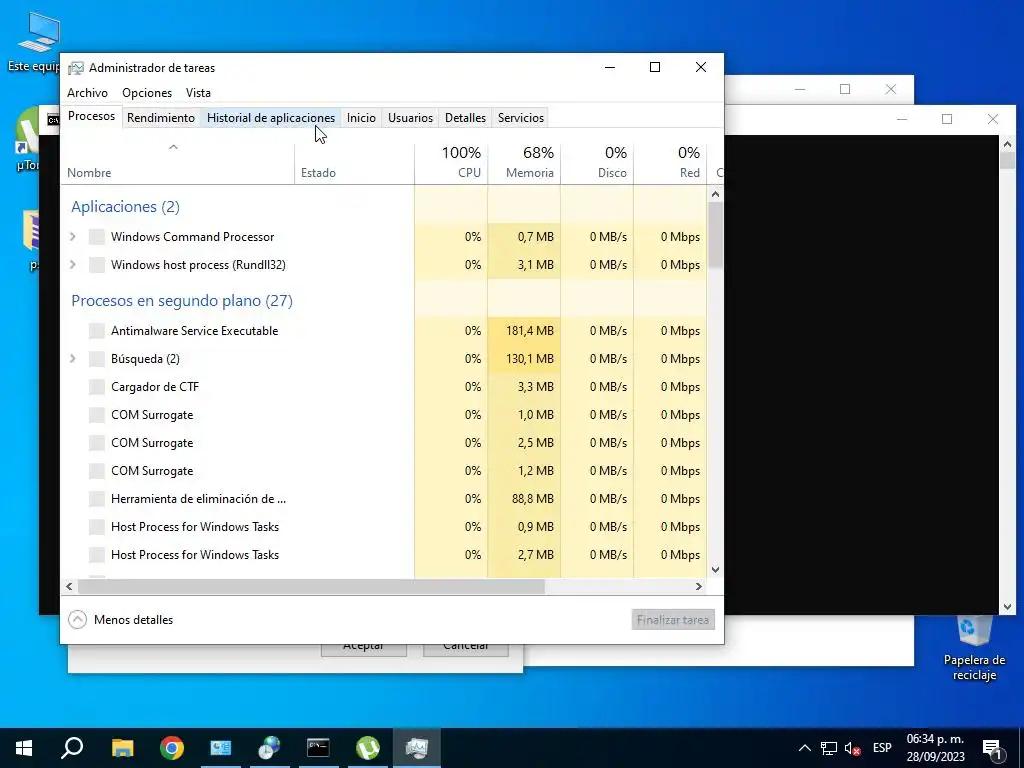
Task: Go to the Detalles tab
Action: (x=466, y=118)
